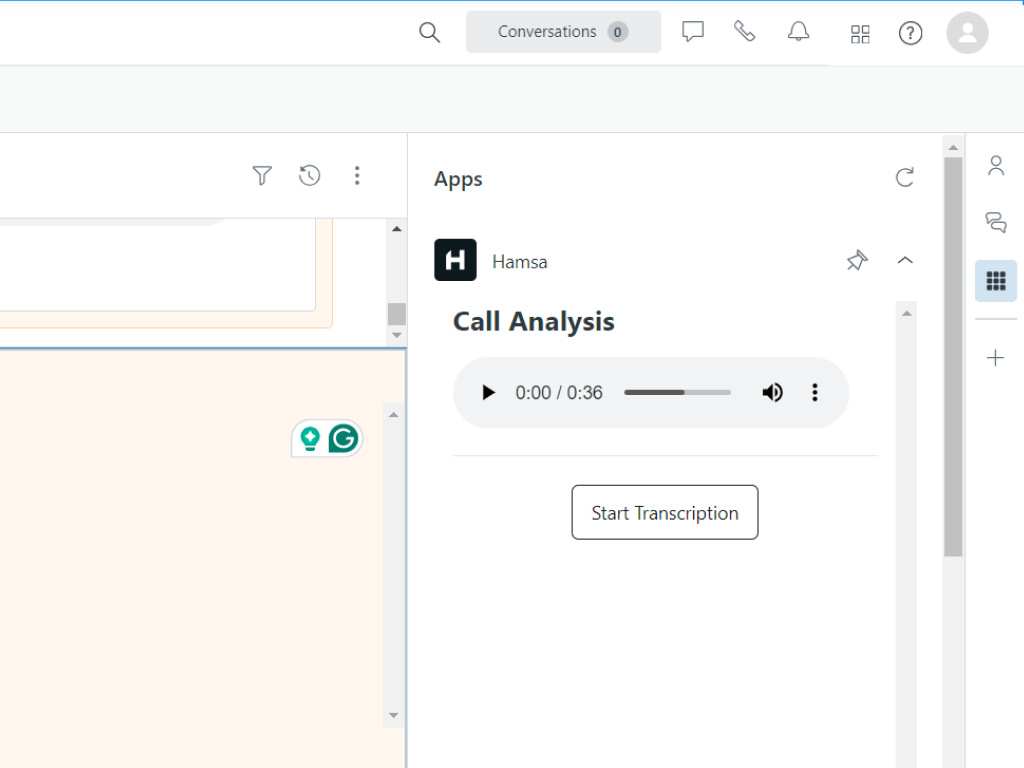Refresh the Apps panel
The width and height of the screenshot is (1024, 768).
click(904, 178)
